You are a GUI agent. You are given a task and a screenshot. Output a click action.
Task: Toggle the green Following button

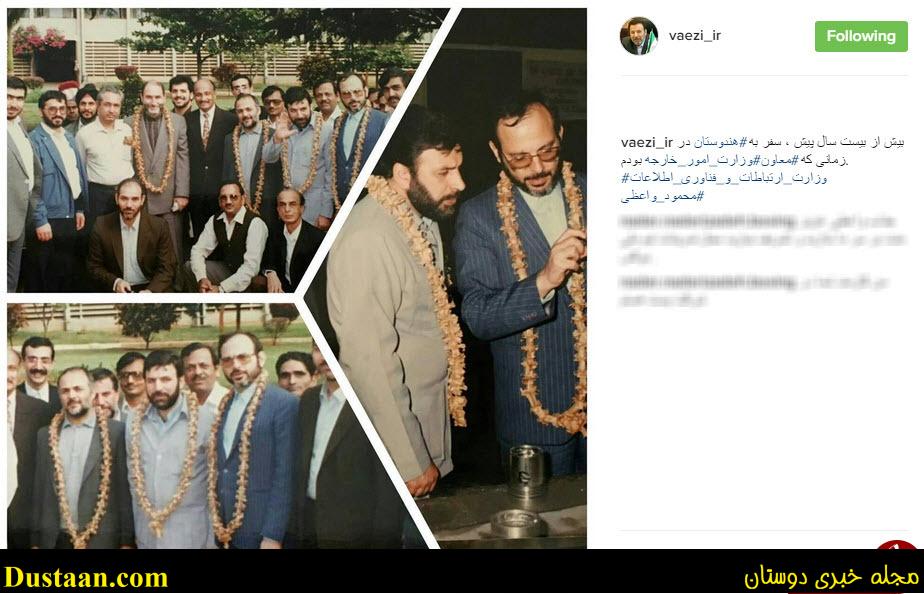coord(861,36)
